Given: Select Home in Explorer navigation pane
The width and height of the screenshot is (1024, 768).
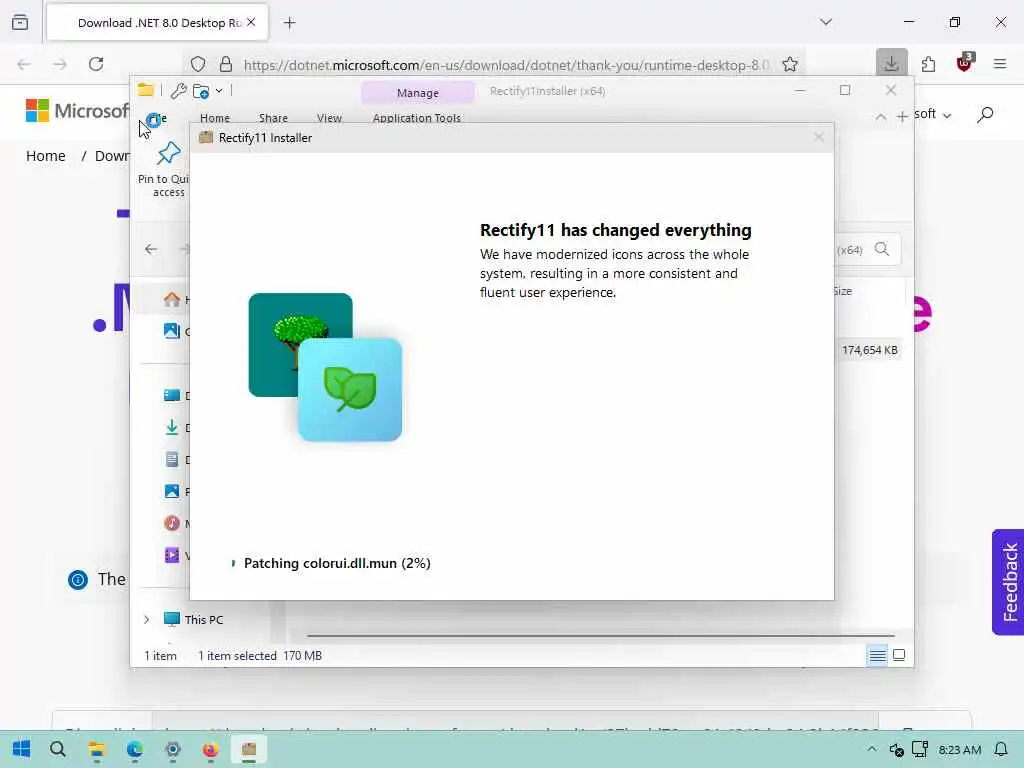Looking at the screenshot, I should (172, 299).
